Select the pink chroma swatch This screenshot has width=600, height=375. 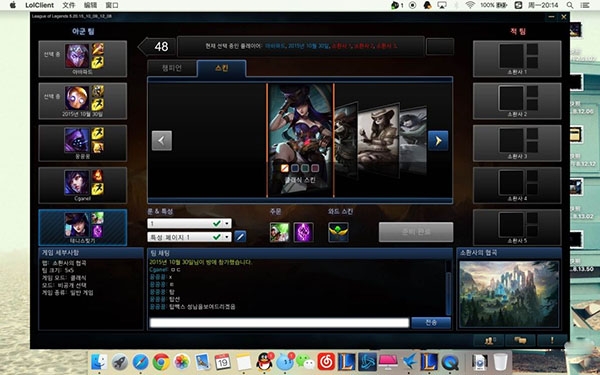coord(315,168)
